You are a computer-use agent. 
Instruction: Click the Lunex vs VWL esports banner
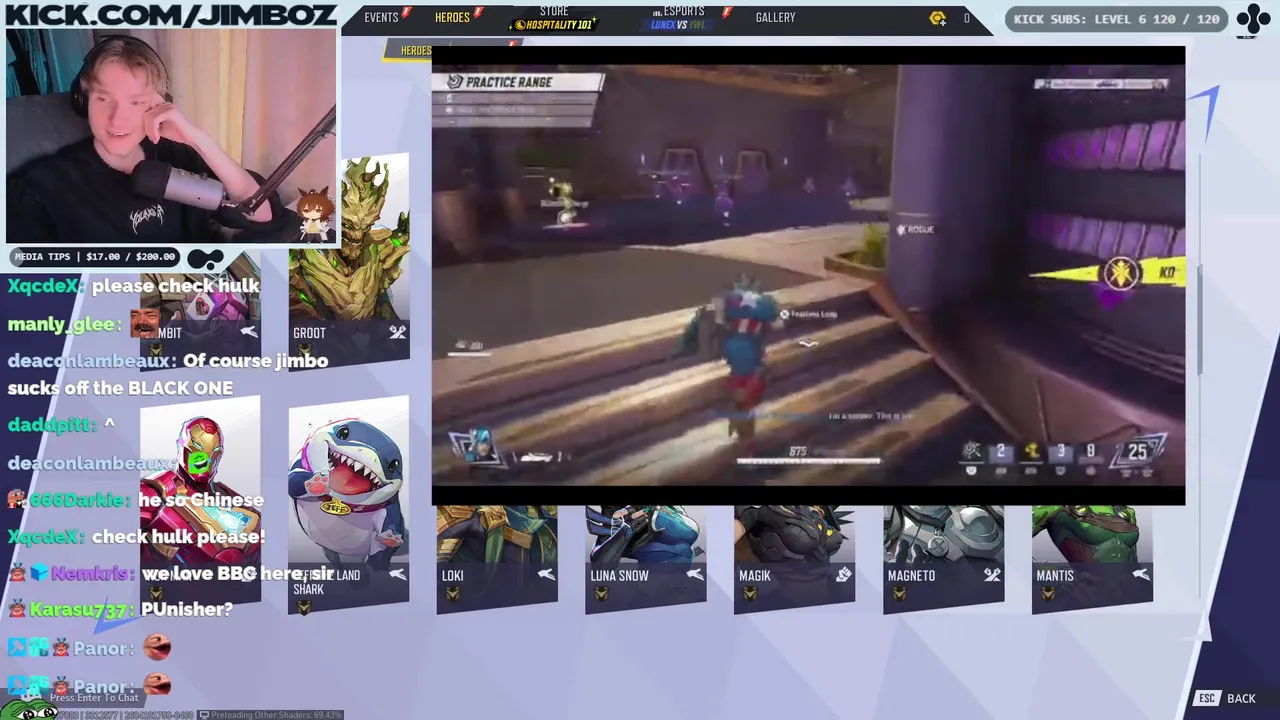678,25
